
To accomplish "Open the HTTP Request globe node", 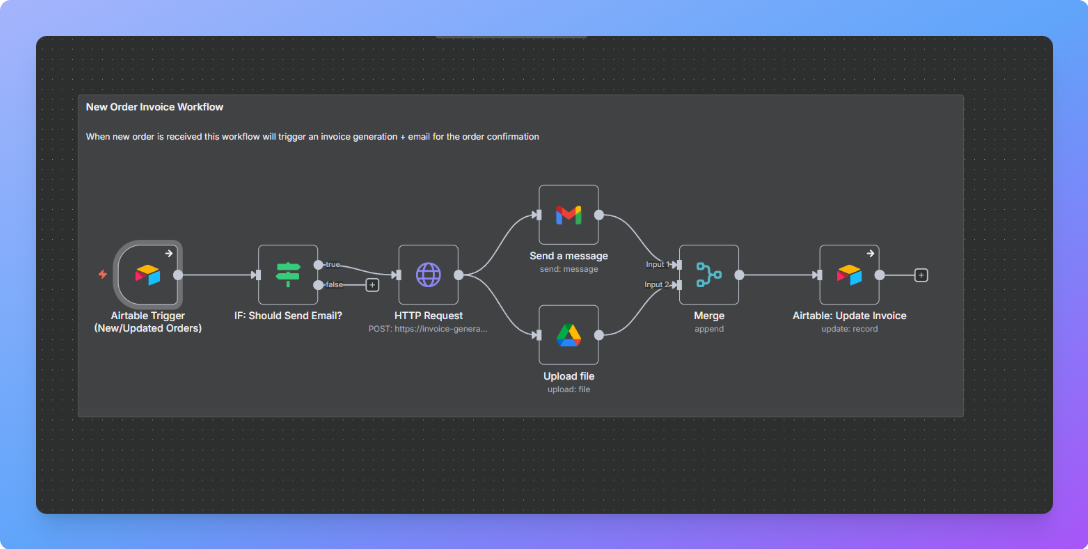I will pos(428,275).
